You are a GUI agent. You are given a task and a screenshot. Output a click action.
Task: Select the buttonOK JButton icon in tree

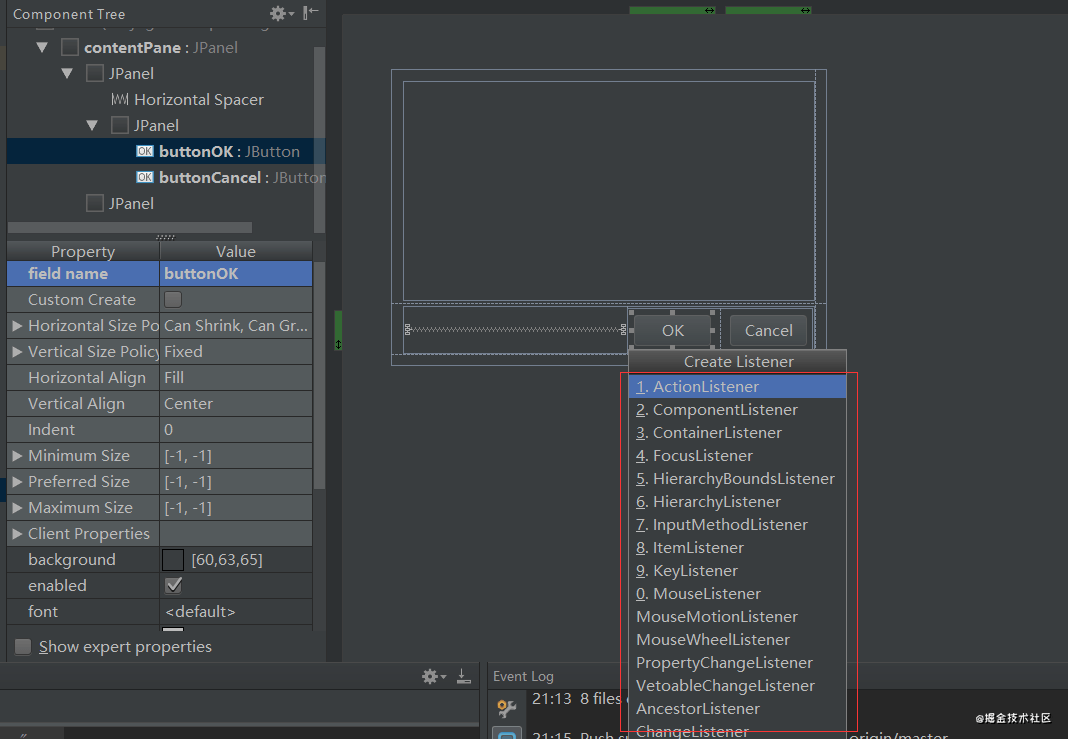coord(144,151)
